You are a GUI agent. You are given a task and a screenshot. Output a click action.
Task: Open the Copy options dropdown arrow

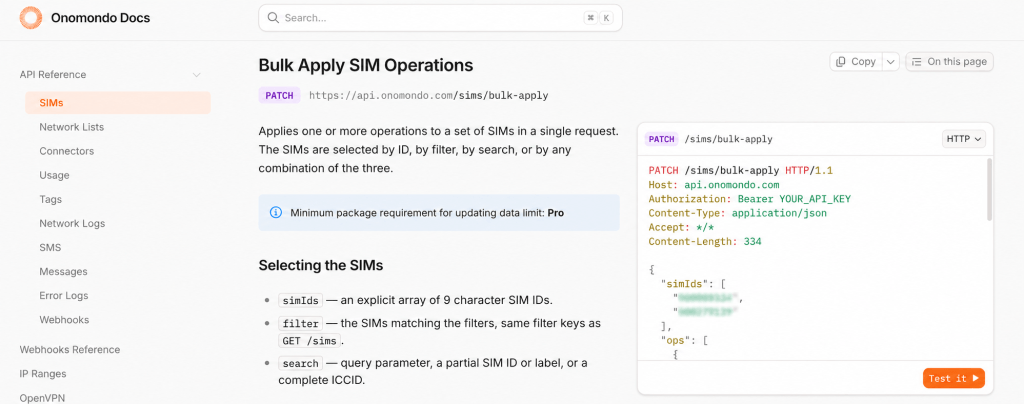point(891,61)
